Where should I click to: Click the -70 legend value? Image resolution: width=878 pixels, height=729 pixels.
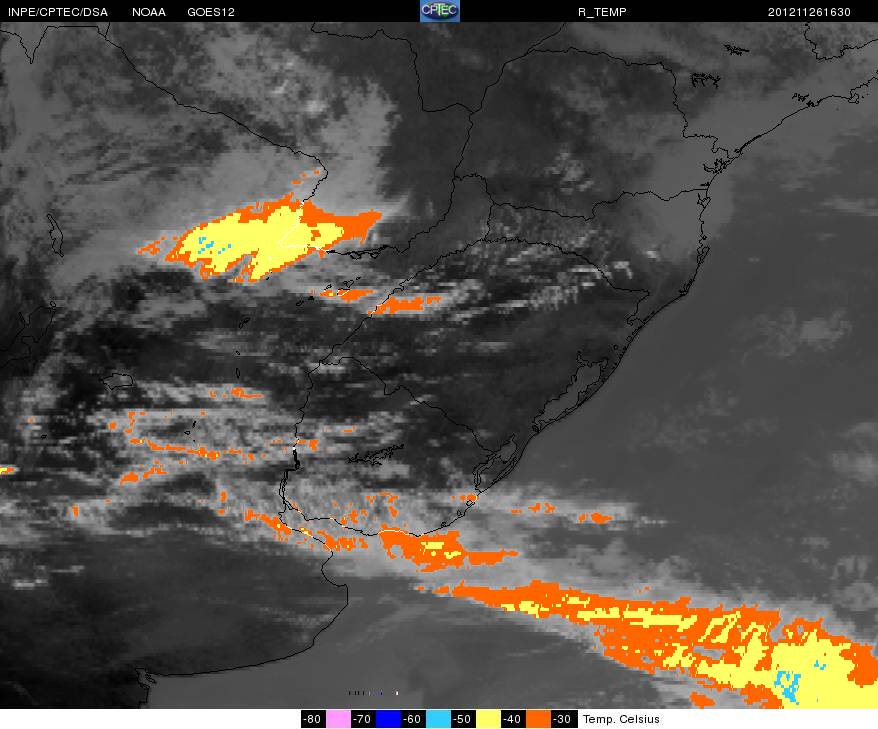click(363, 719)
